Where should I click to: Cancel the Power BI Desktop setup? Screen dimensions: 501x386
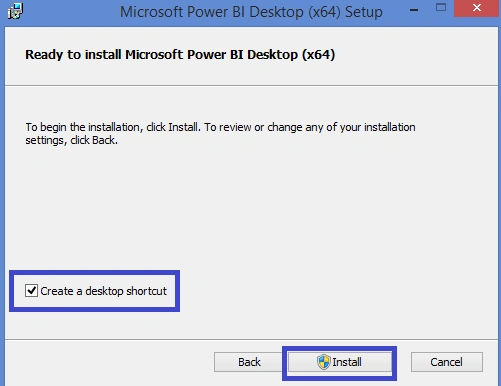[447, 362]
